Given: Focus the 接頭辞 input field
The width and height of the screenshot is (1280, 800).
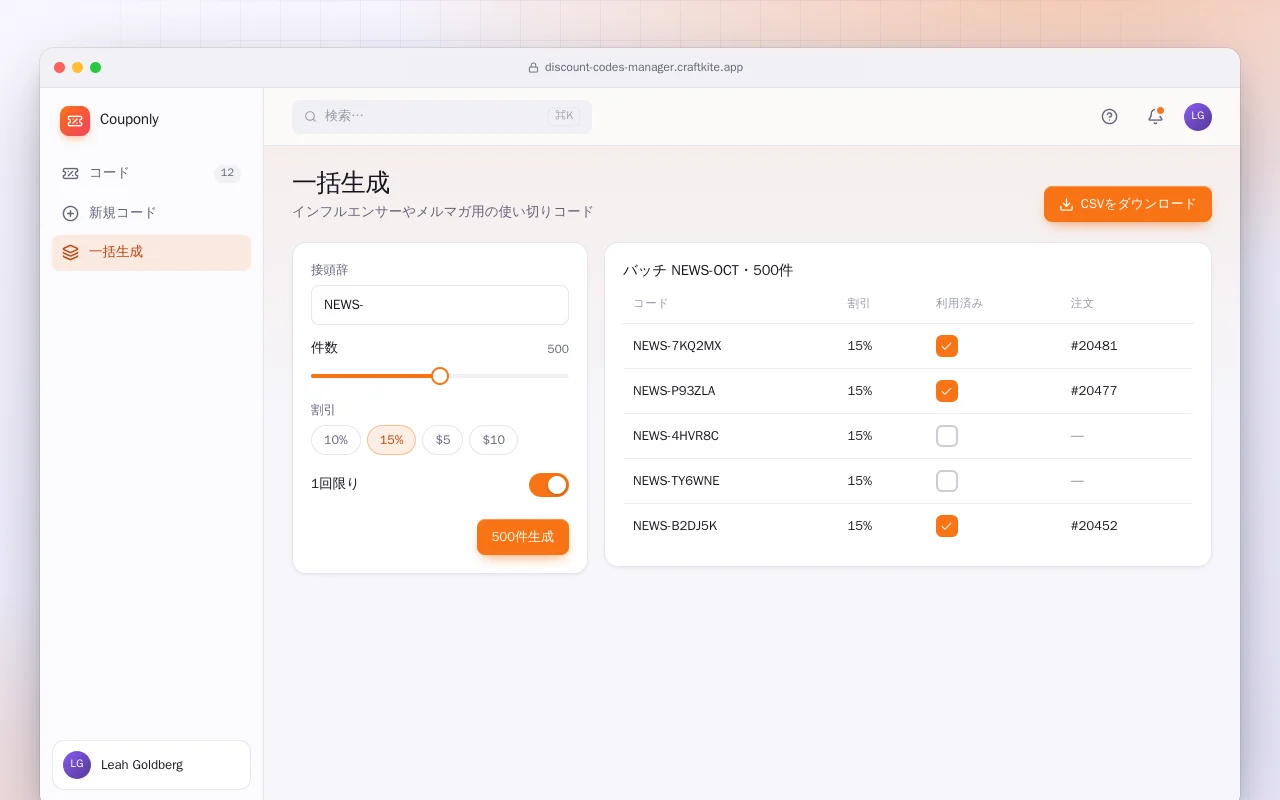Looking at the screenshot, I should [440, 305].
